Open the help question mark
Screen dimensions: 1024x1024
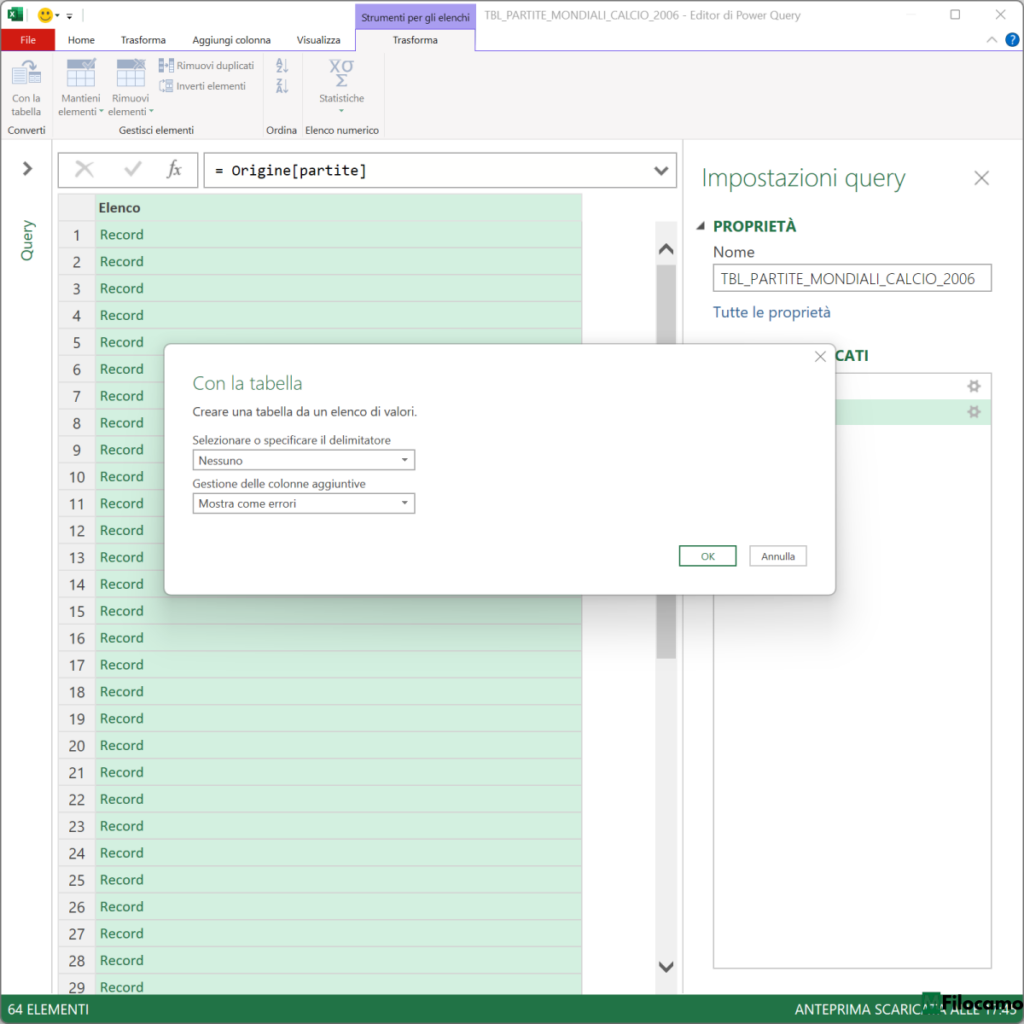1012,40
